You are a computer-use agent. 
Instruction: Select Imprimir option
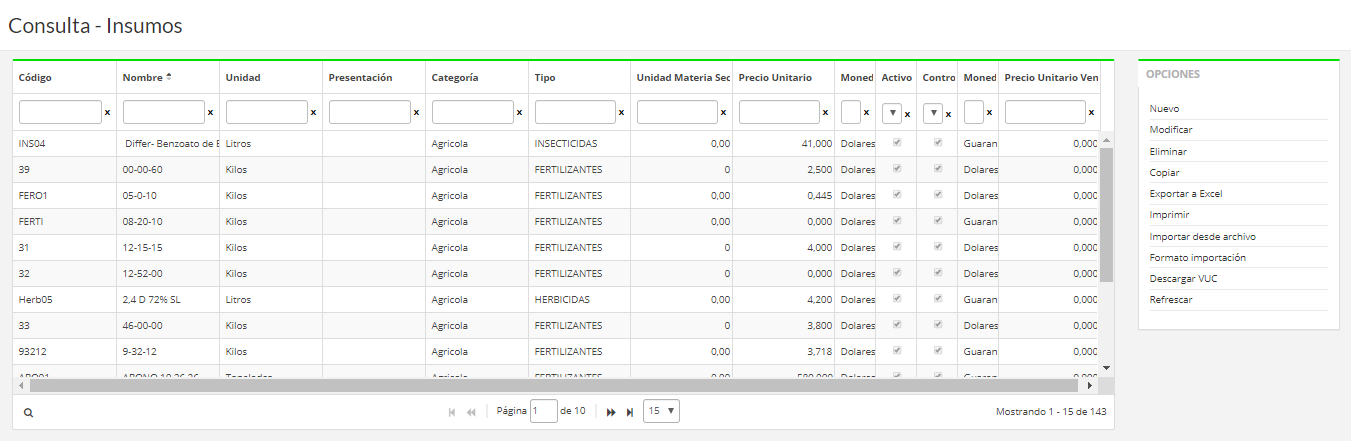(1169, 215)
